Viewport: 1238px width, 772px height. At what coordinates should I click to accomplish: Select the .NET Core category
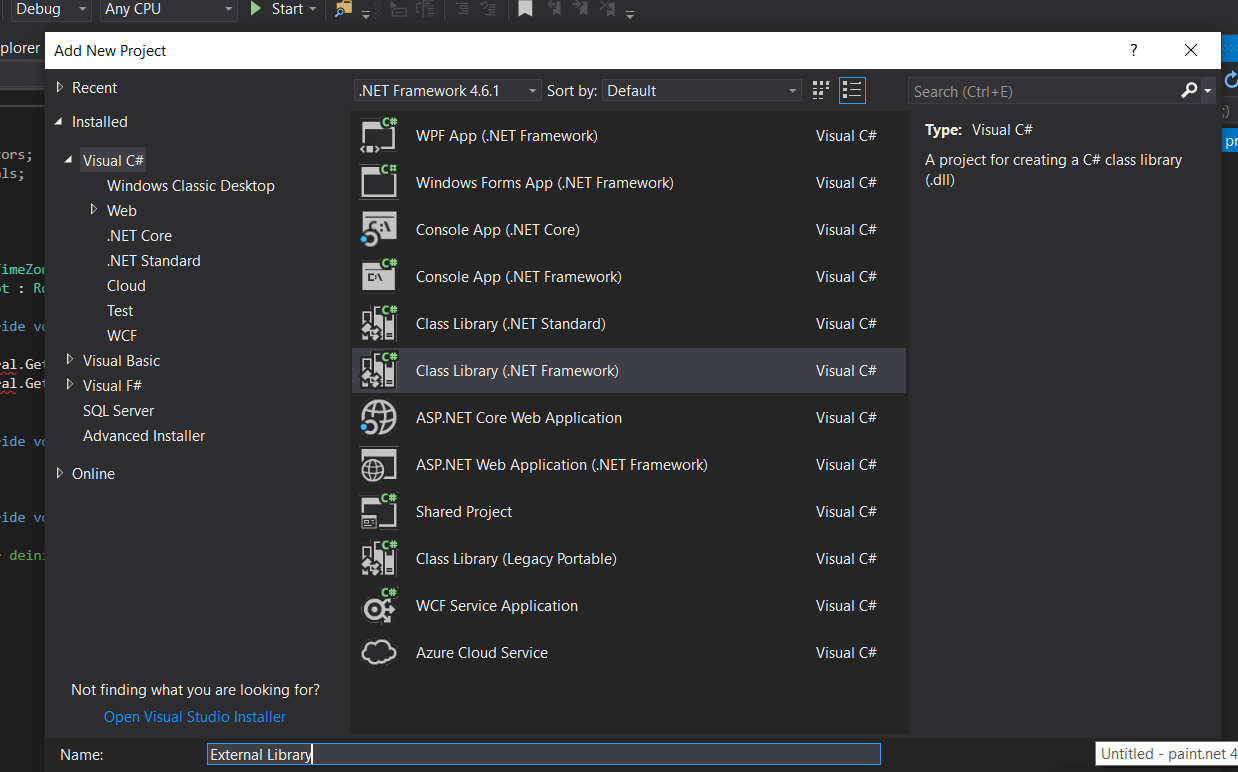139,235
